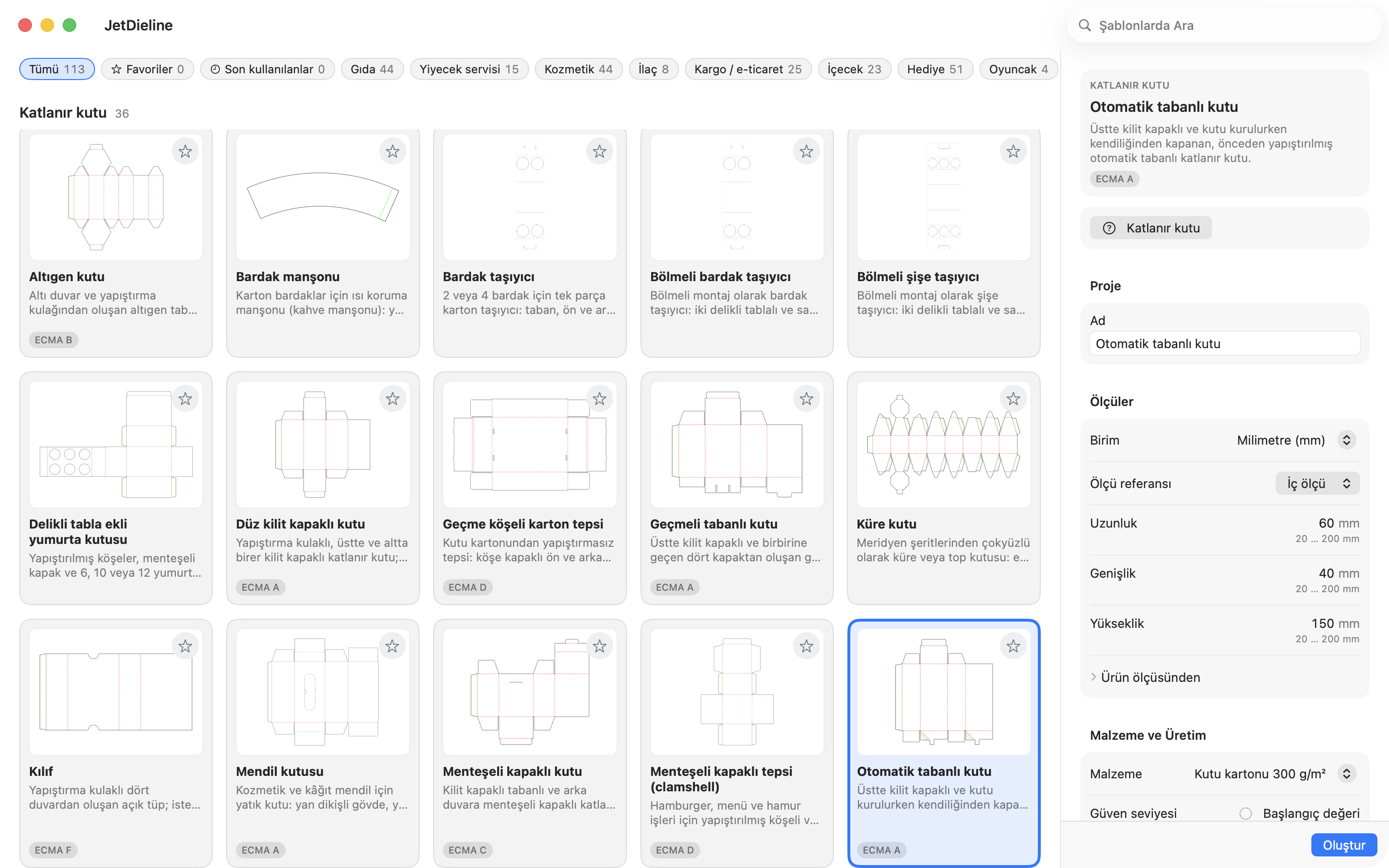The height and width of the screenshot is (868, 1389).
Task: Favorite the Kılıf template
Action: click(x=185, y=646)
